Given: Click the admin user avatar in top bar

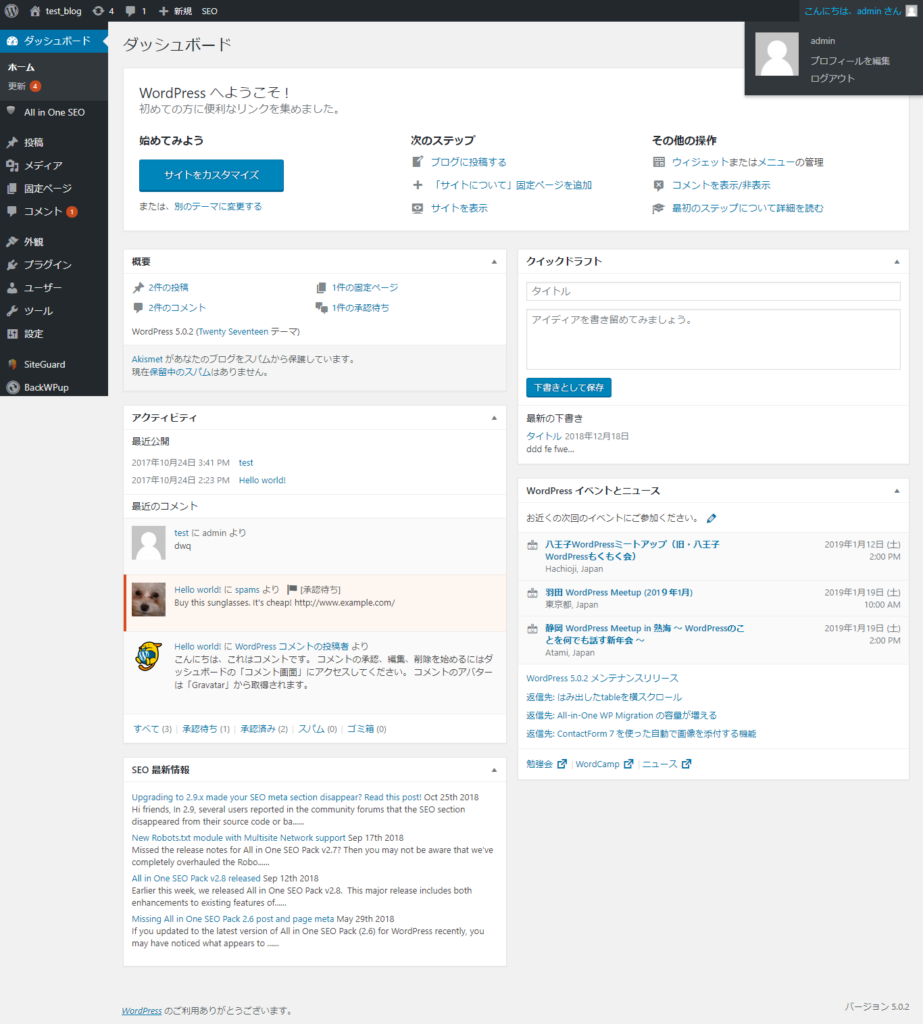Looking at the screenshot, I should pyautogui.click(x=910, y=11).
